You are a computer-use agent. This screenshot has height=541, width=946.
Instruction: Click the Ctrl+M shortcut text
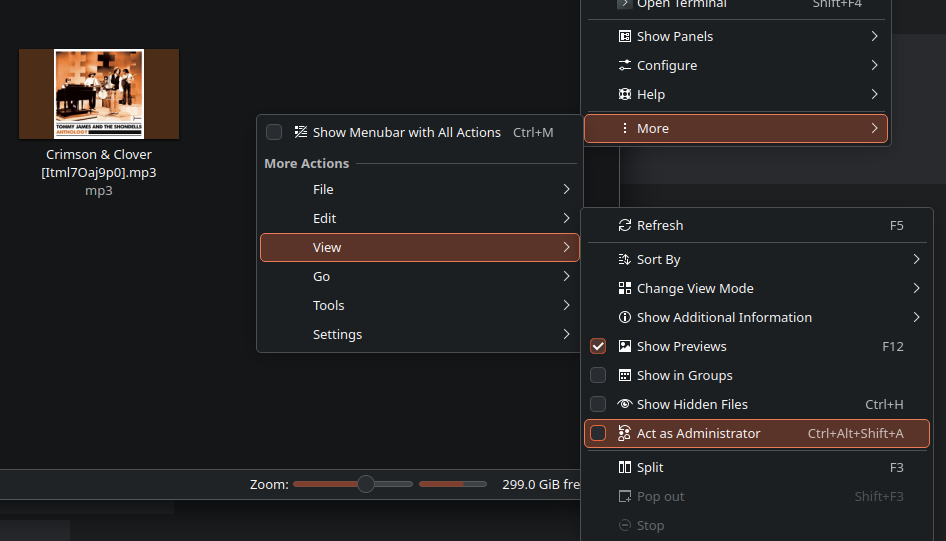pos(533,132)
